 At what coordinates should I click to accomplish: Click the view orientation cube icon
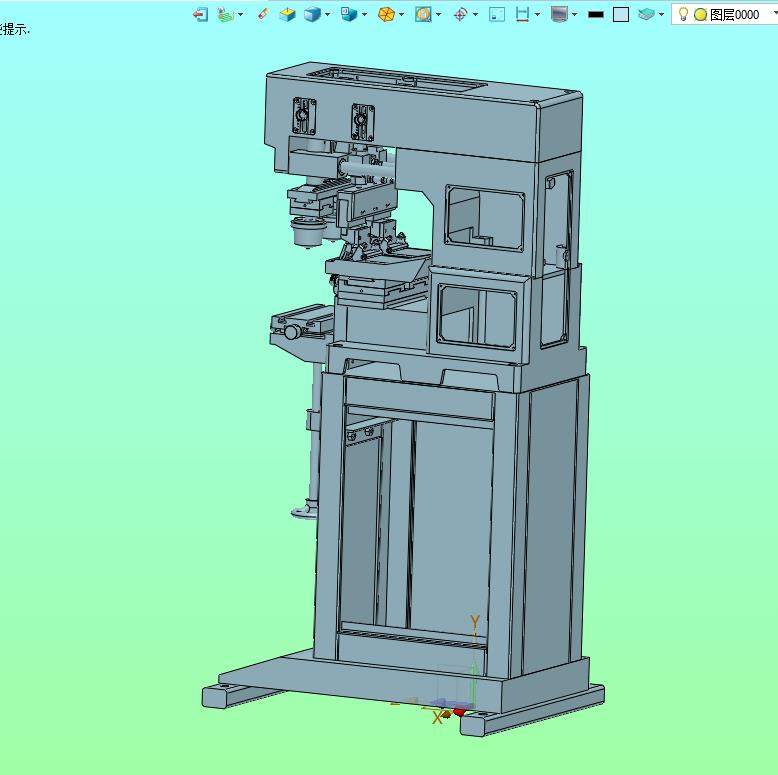(x=349, y=14)
